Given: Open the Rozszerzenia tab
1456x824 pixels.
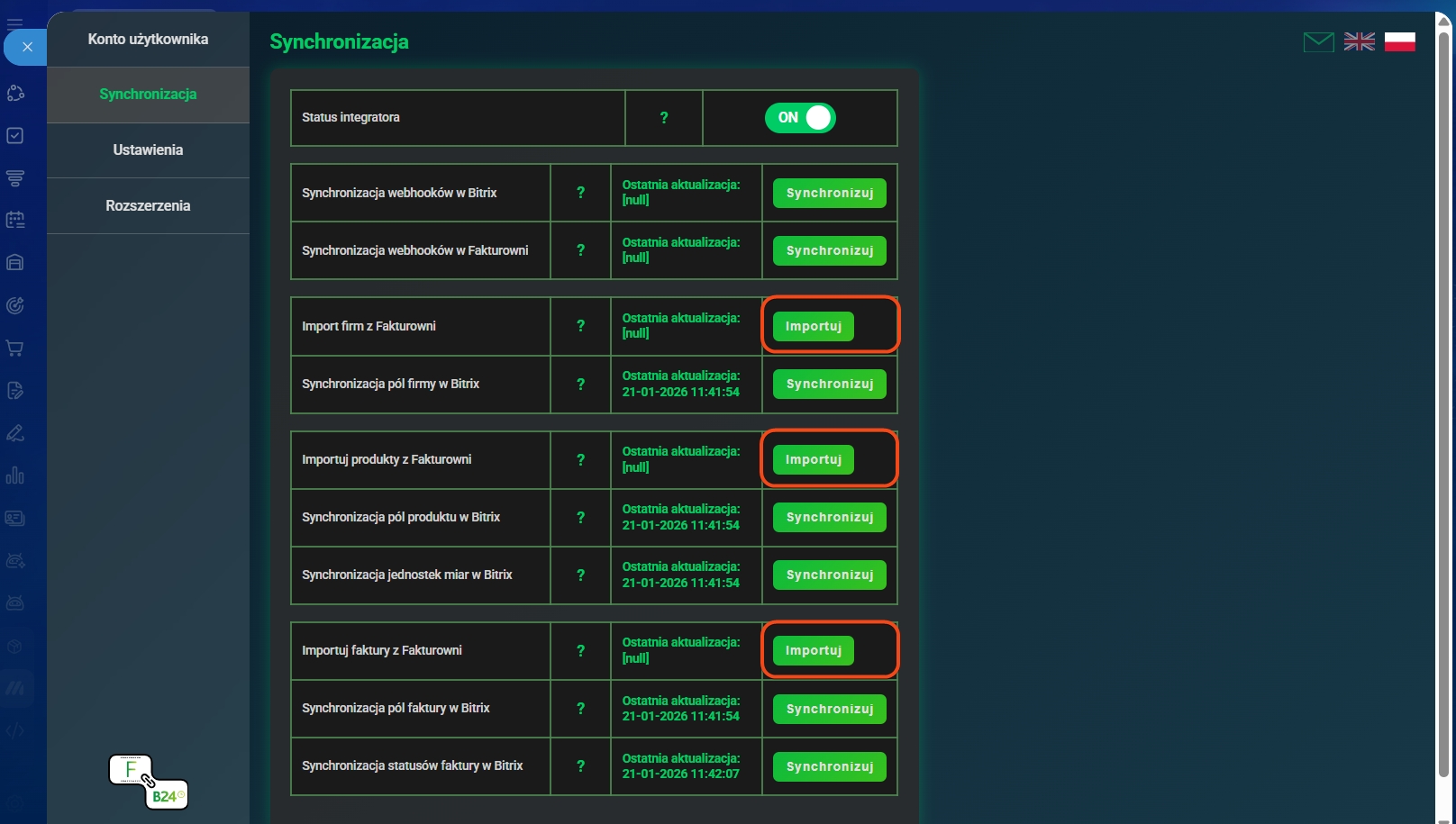Looking at the screenshot, I should (x=148, y=206).
